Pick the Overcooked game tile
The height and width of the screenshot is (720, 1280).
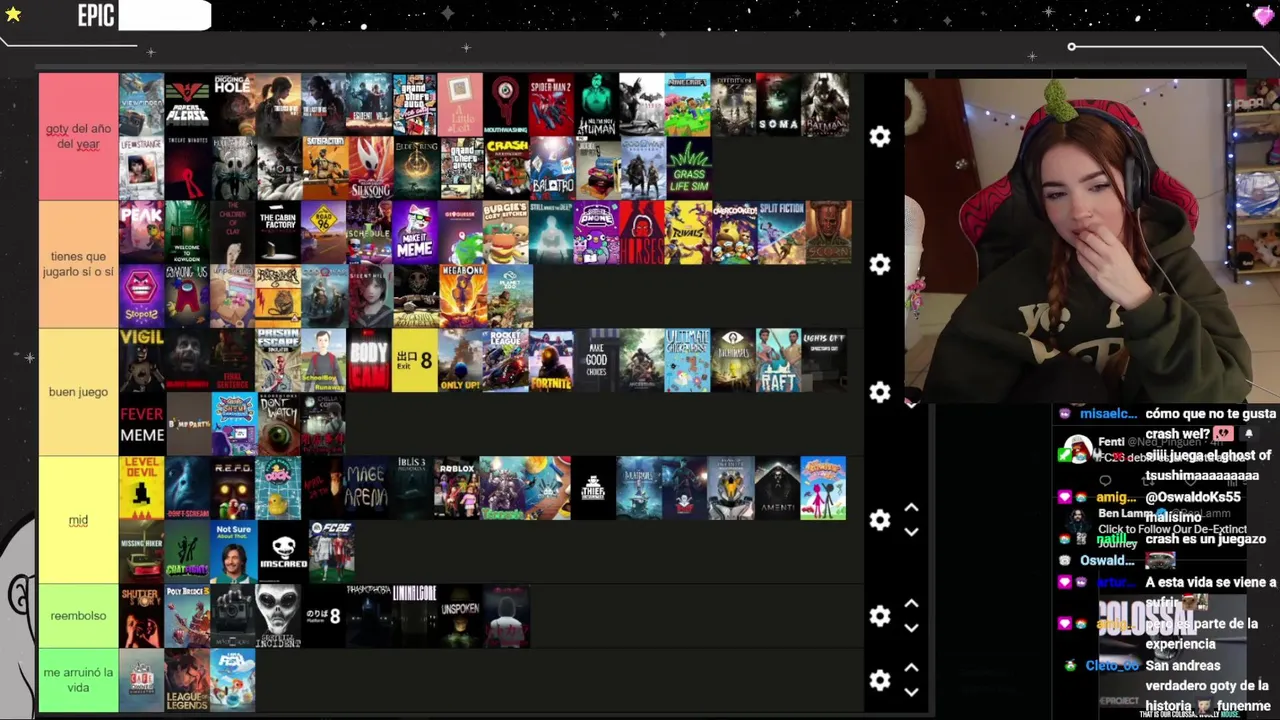(734, 232)
